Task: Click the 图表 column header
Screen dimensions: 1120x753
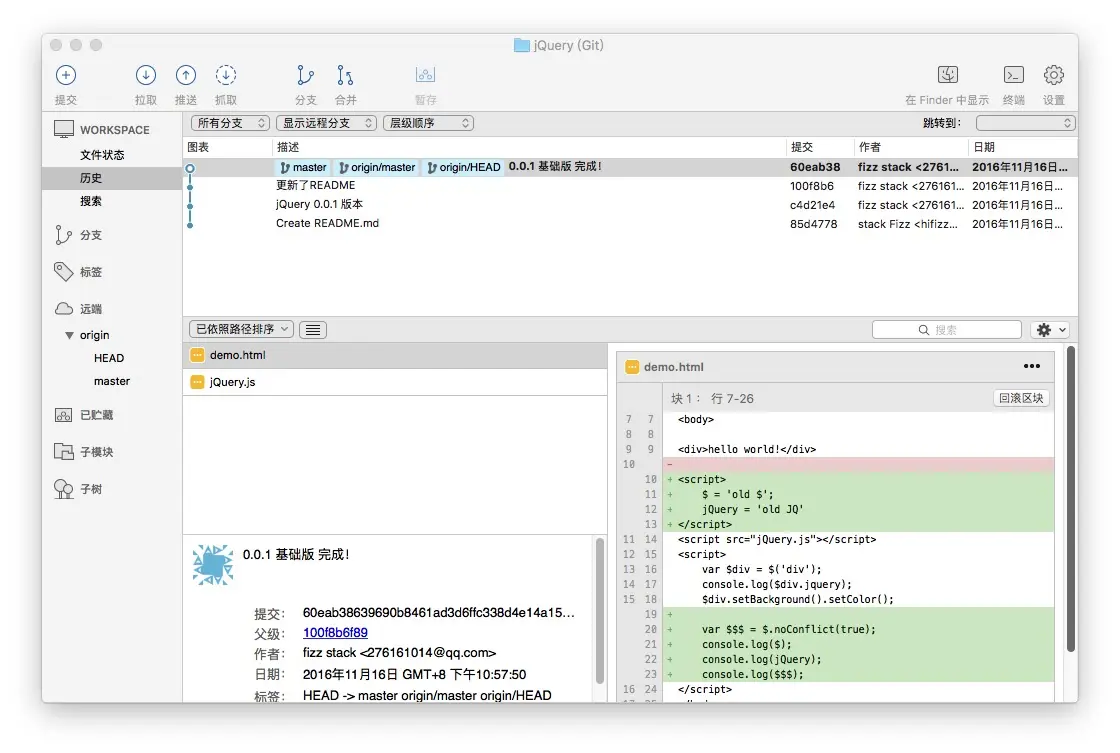Action: click(x=228, y=147)
